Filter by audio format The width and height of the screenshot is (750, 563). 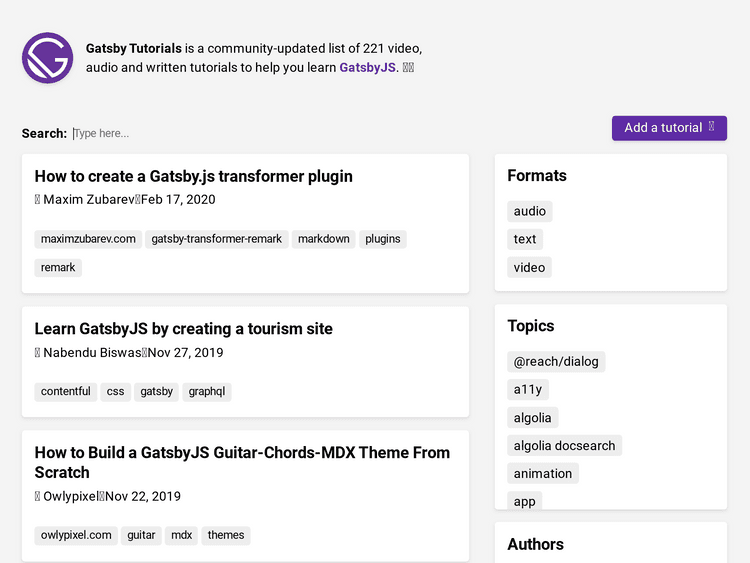529,211
